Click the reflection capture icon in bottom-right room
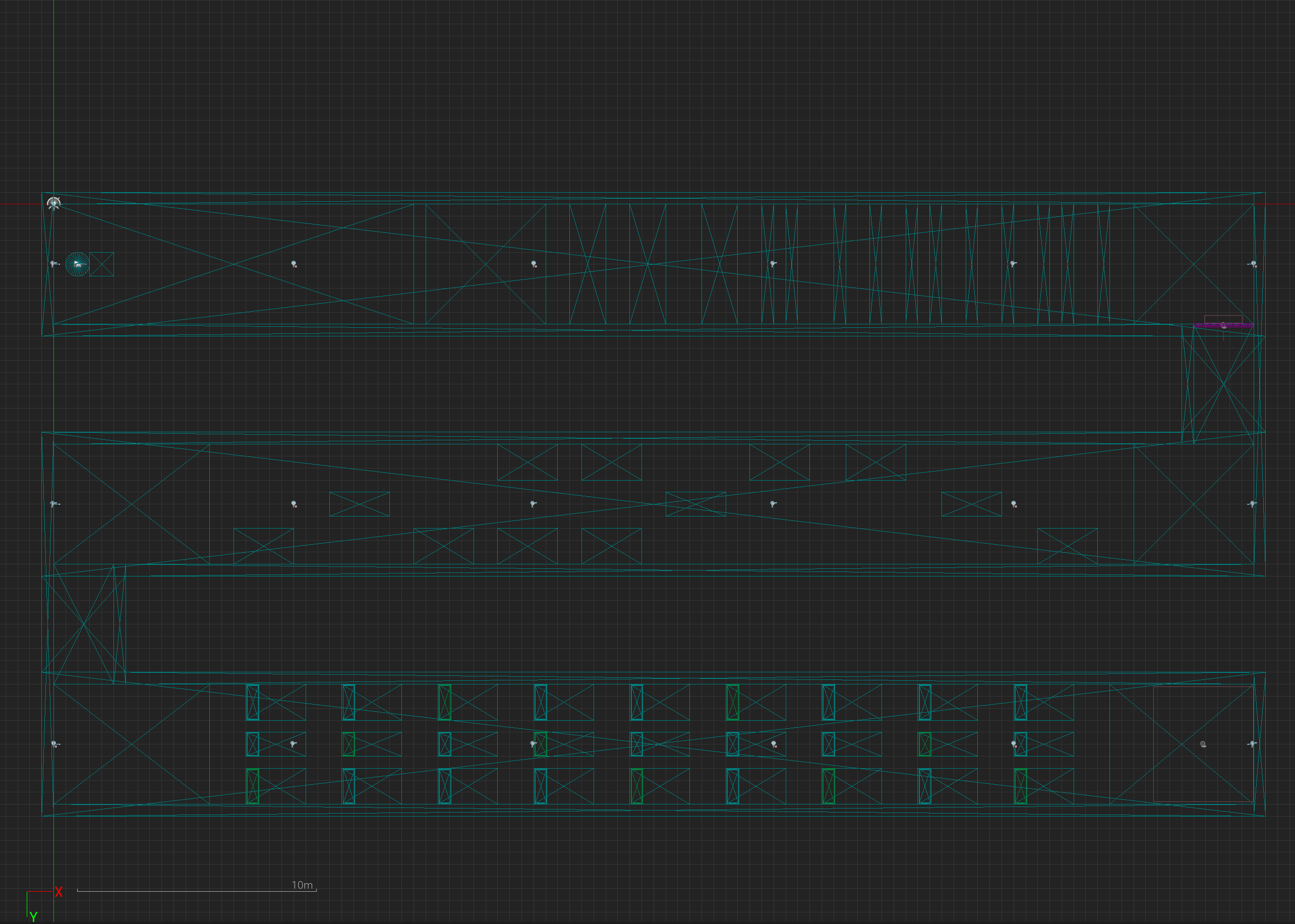1295x924 pixels. [1203, 744]
